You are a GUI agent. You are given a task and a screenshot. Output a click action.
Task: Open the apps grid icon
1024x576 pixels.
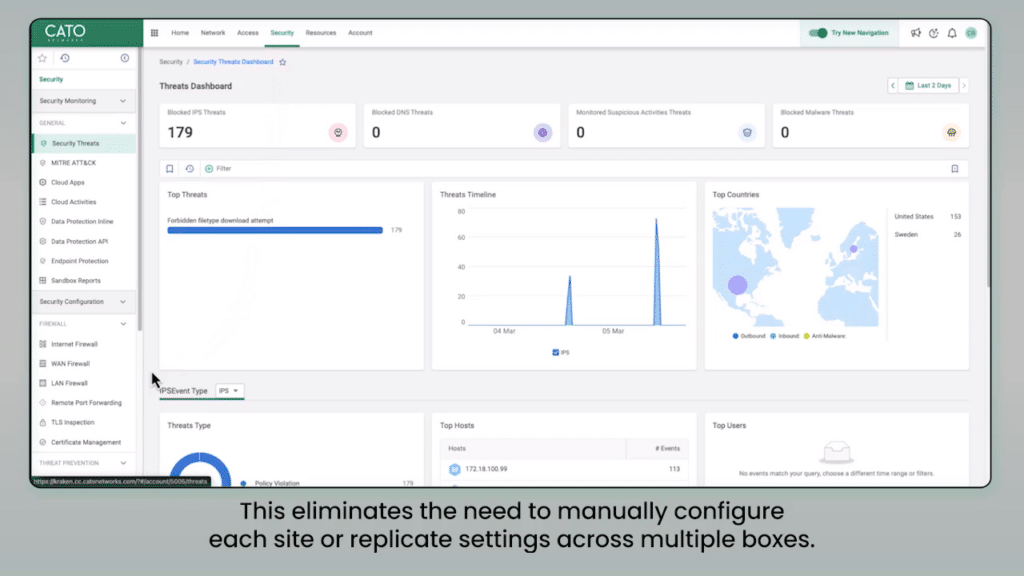click(x=154, y=33)
